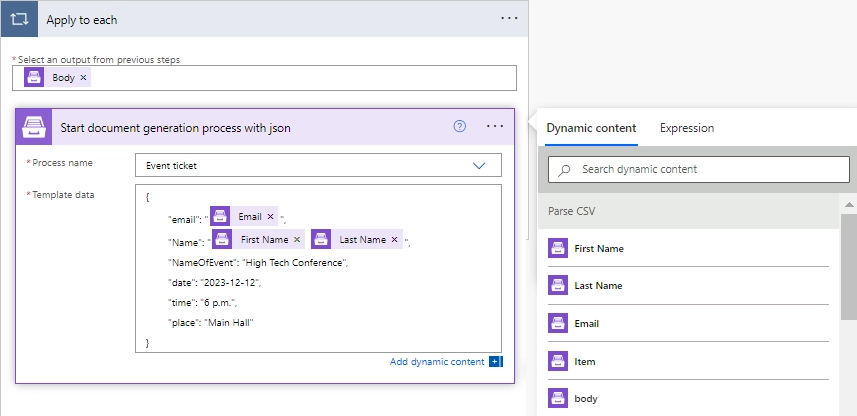Click the scroll up arrow of content list

coord(849,204)
